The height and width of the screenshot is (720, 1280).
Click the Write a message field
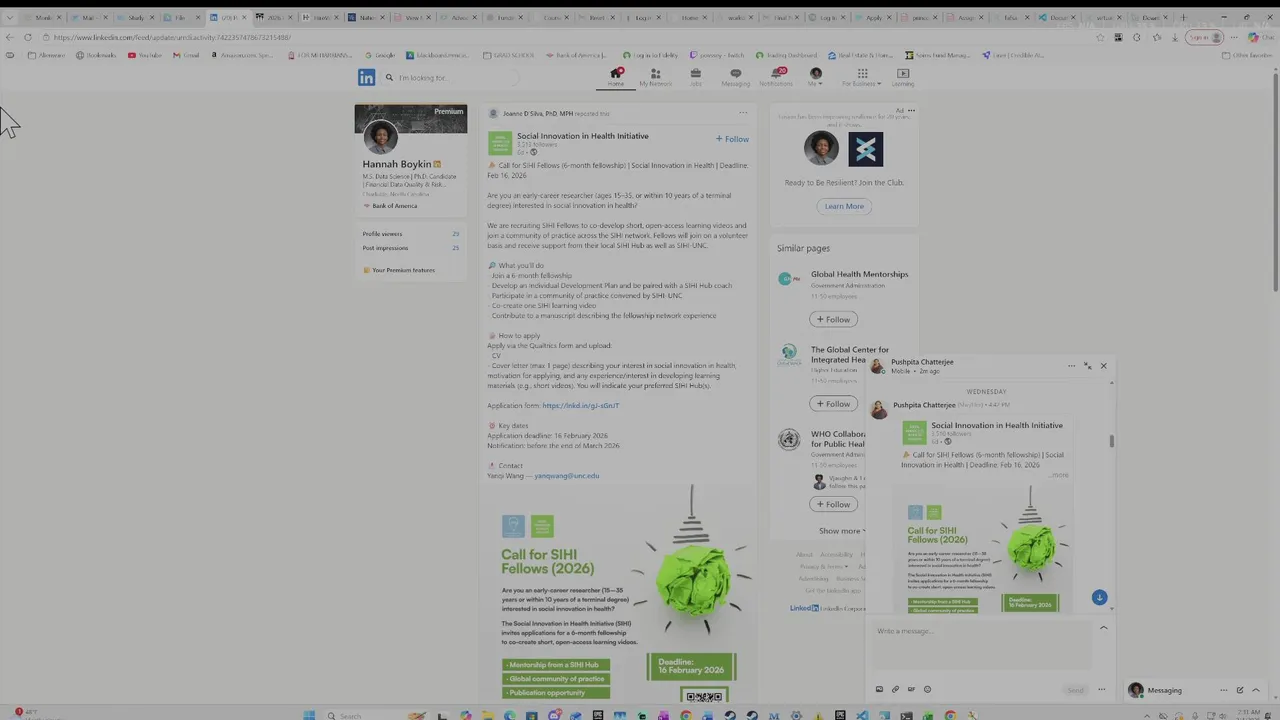click(980, 645)
